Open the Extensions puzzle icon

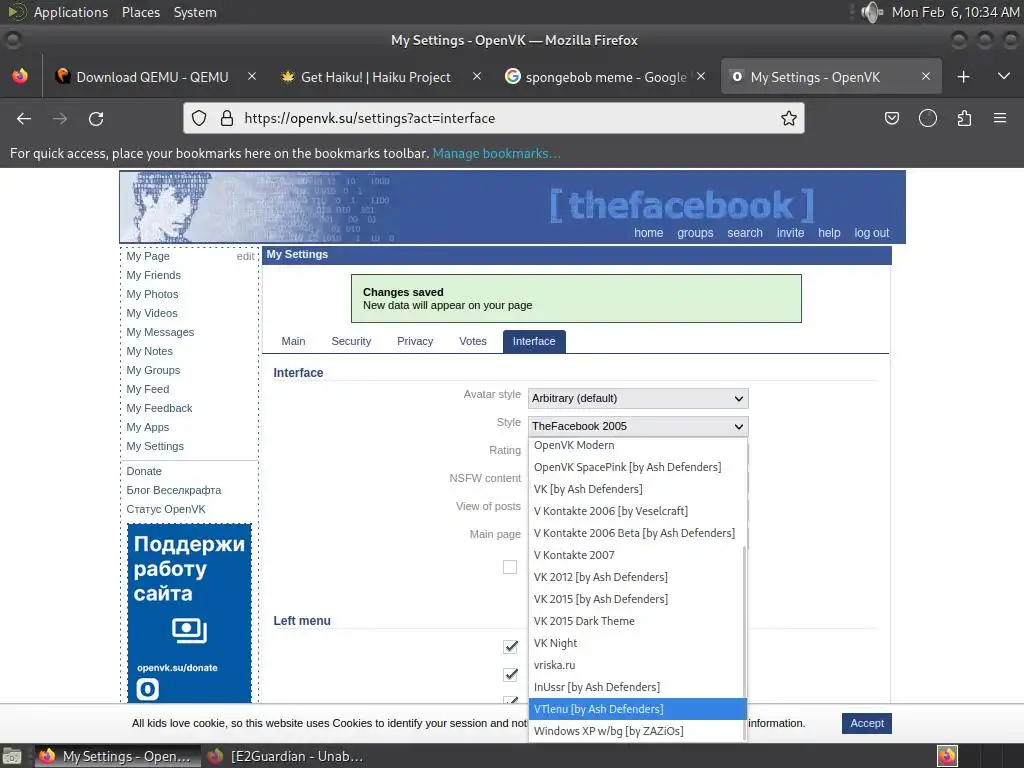click(964, 118)
